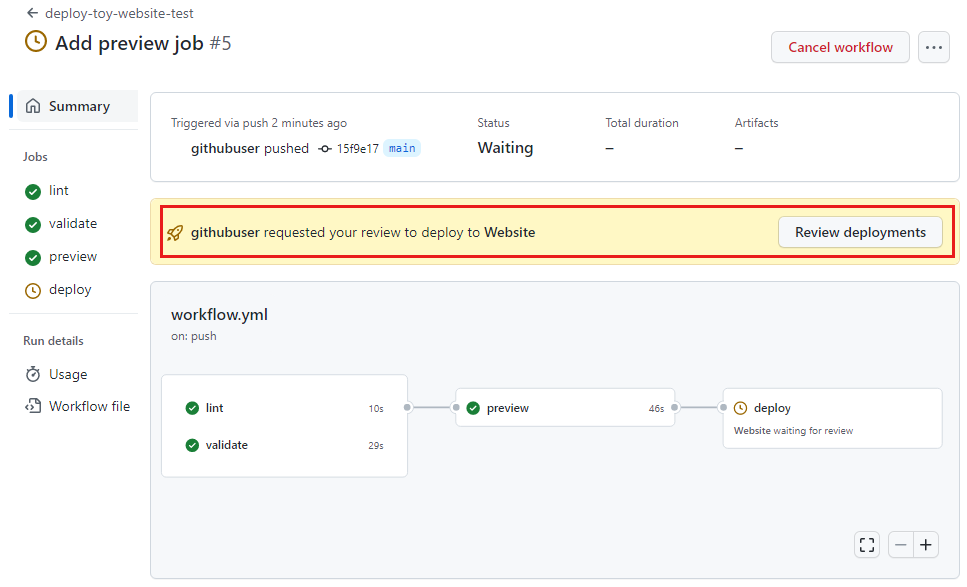Click the Waiting status text
The image size is (967, 587).
tap(505, 148)
